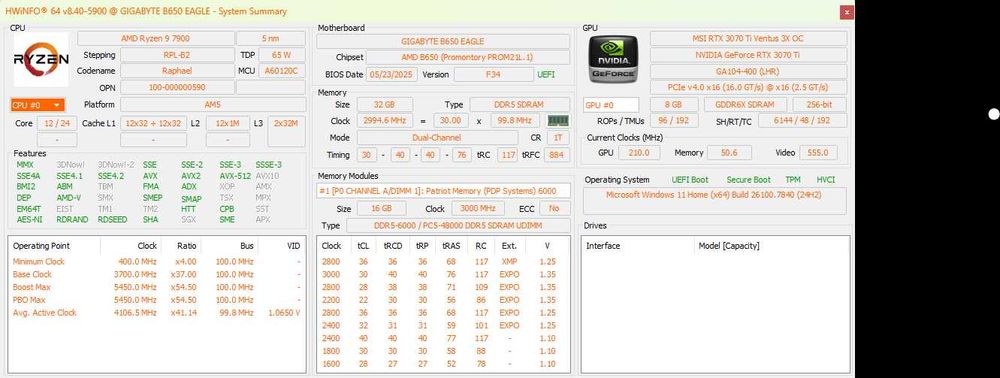The image size is (1000, 378).
Task: Select the PBO Max row
Action: point(156,300)
